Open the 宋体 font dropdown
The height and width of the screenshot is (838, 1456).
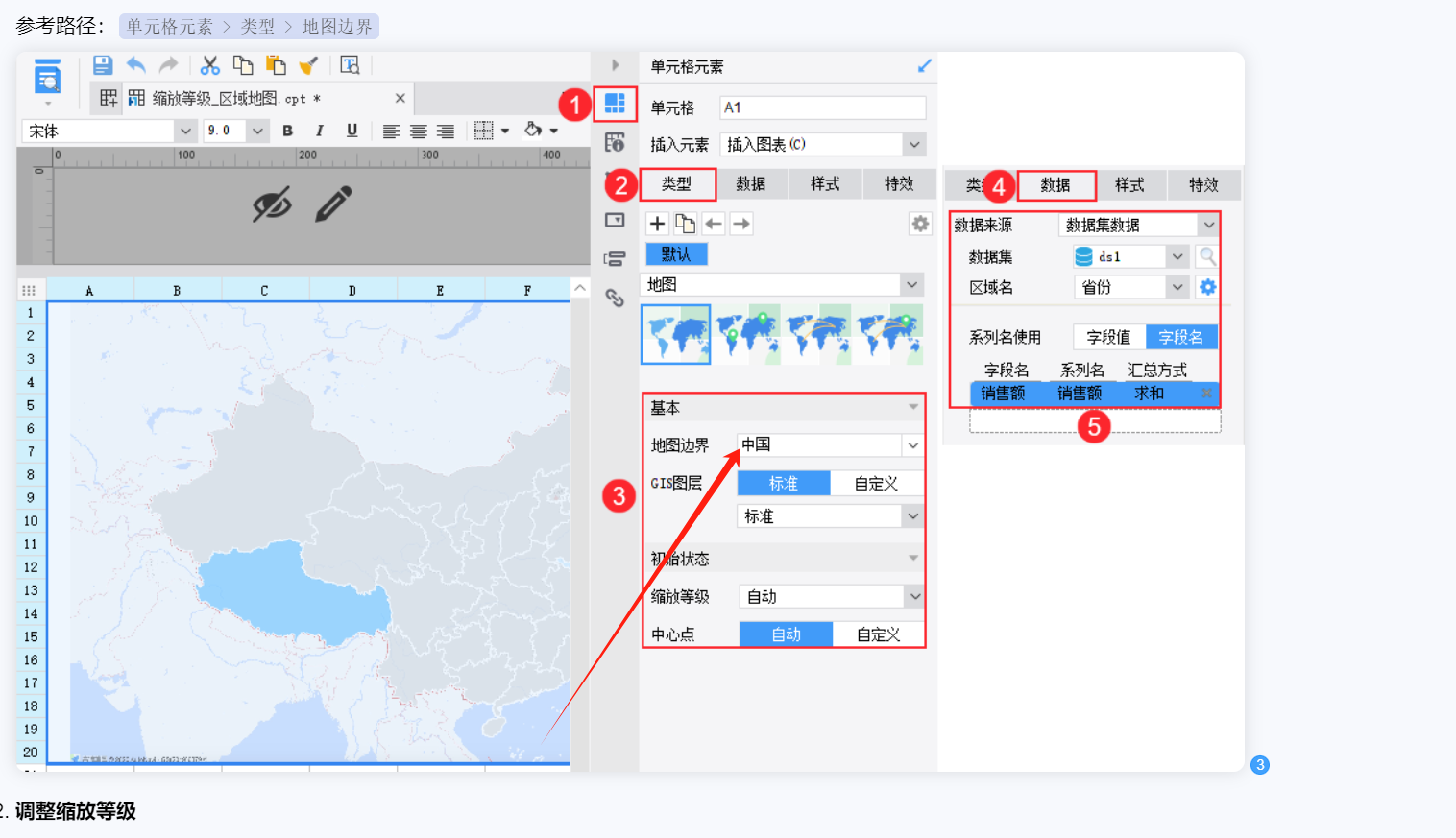click(x=185, y=131)
